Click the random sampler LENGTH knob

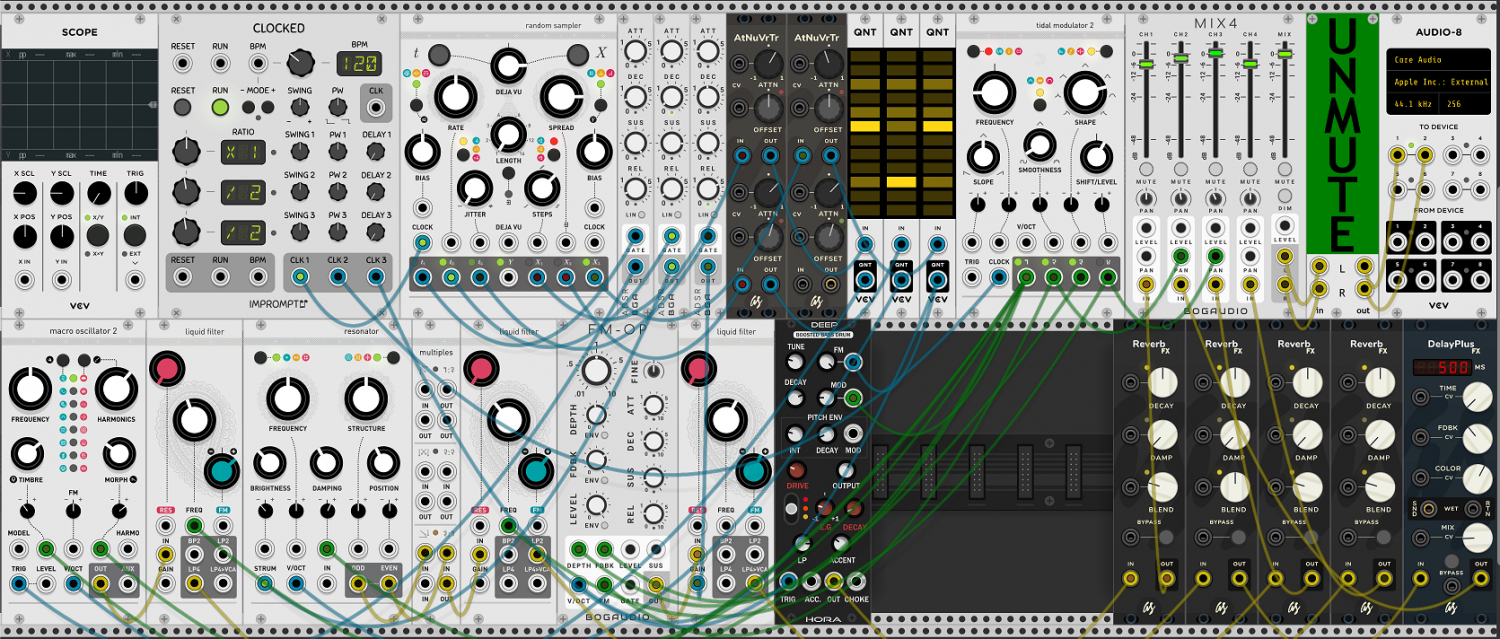click(508, 133)
